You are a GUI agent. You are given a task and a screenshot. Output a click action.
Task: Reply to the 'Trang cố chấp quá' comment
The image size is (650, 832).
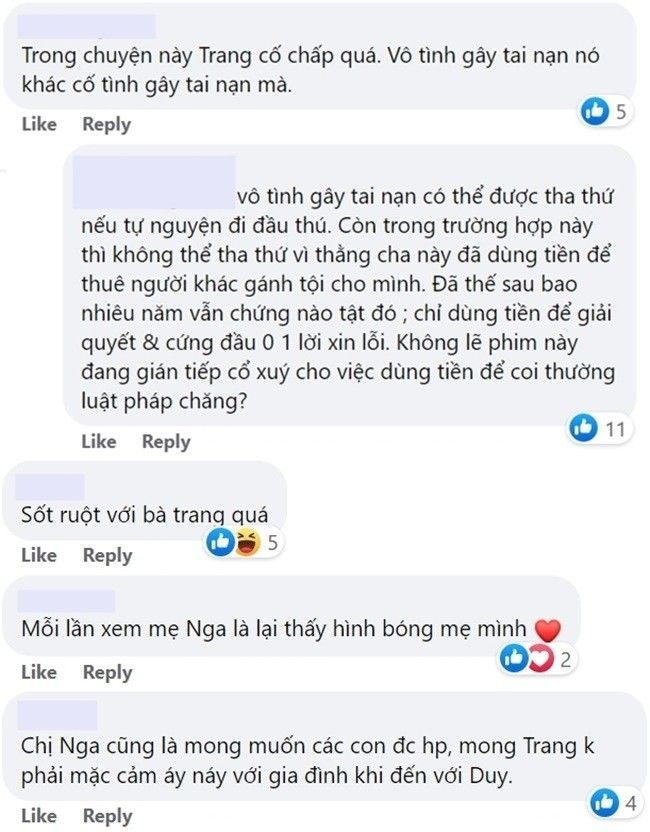pyautogui.click(x=106, y=124)
